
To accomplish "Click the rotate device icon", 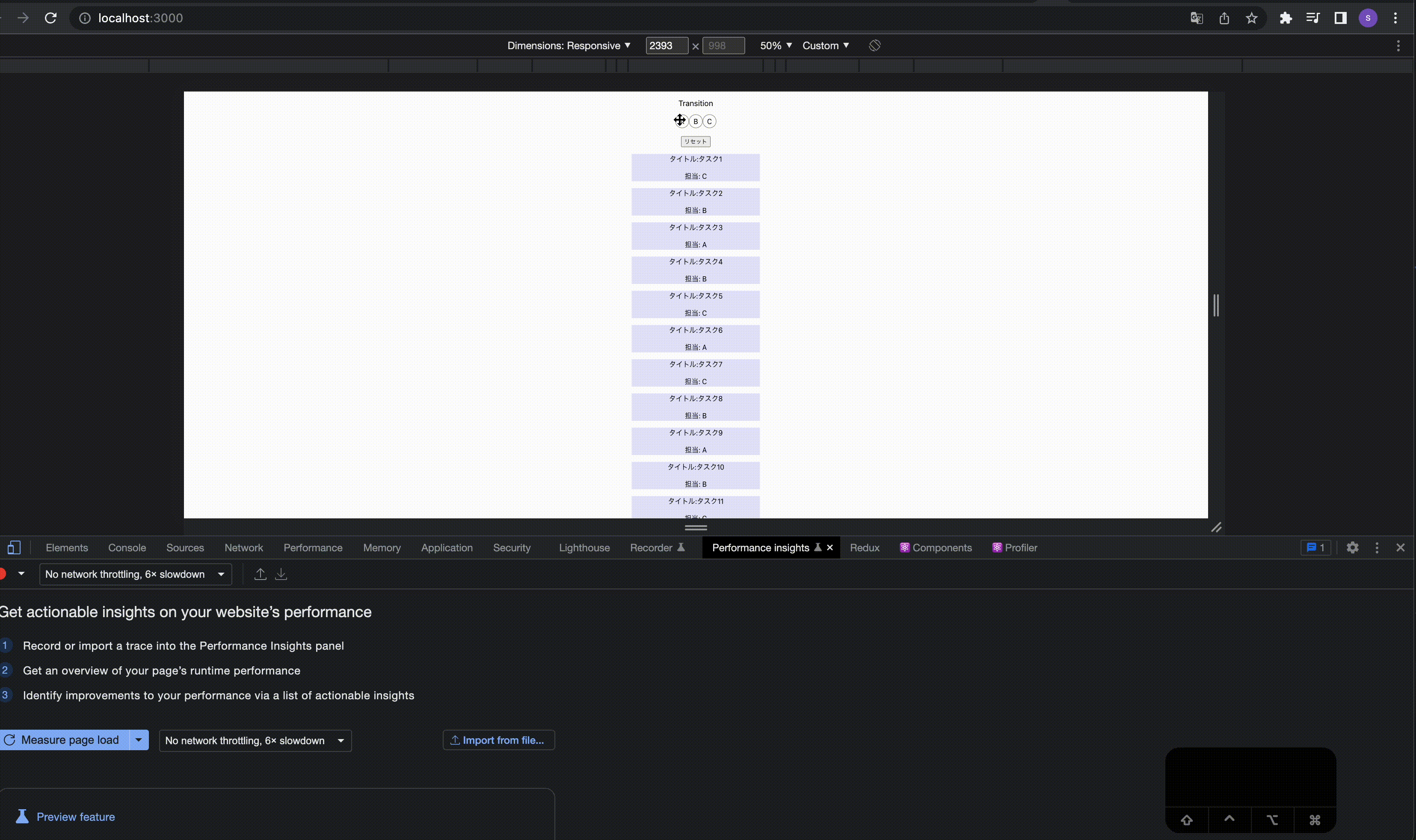I will [874, 45].
